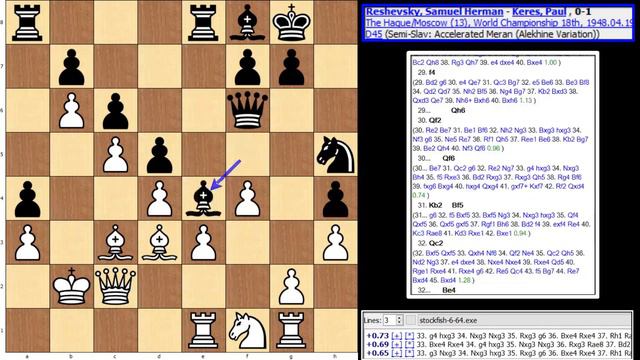Image resolution: width=640 pixels, height=360 pixels.
Task: Jump to move 31... Bf5 in notation
Action: (458, 205)
